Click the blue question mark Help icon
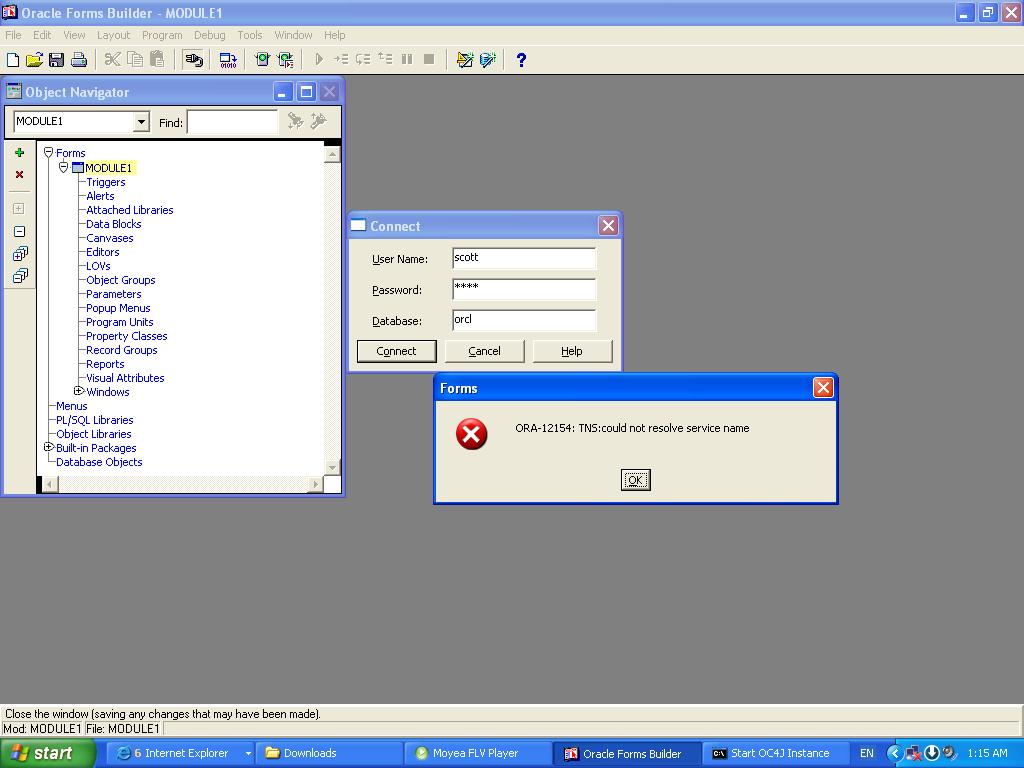 tap(521, 60)
